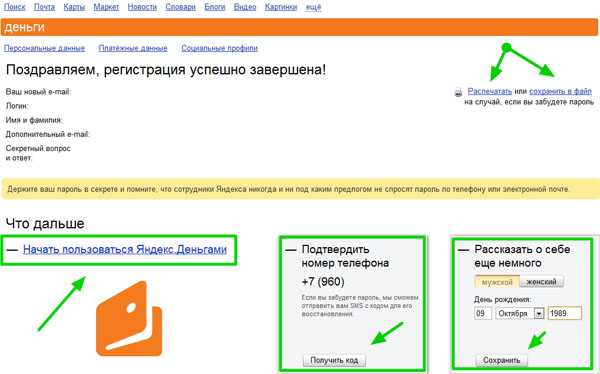Click the orange wallet logo
Image resolution: width=600 pixels, height=374 pixels.
(129, 318)
